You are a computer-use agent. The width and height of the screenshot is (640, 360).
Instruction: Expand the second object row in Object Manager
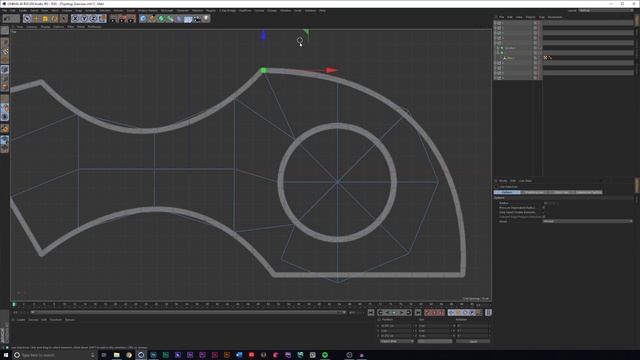[x=496, y=28]
